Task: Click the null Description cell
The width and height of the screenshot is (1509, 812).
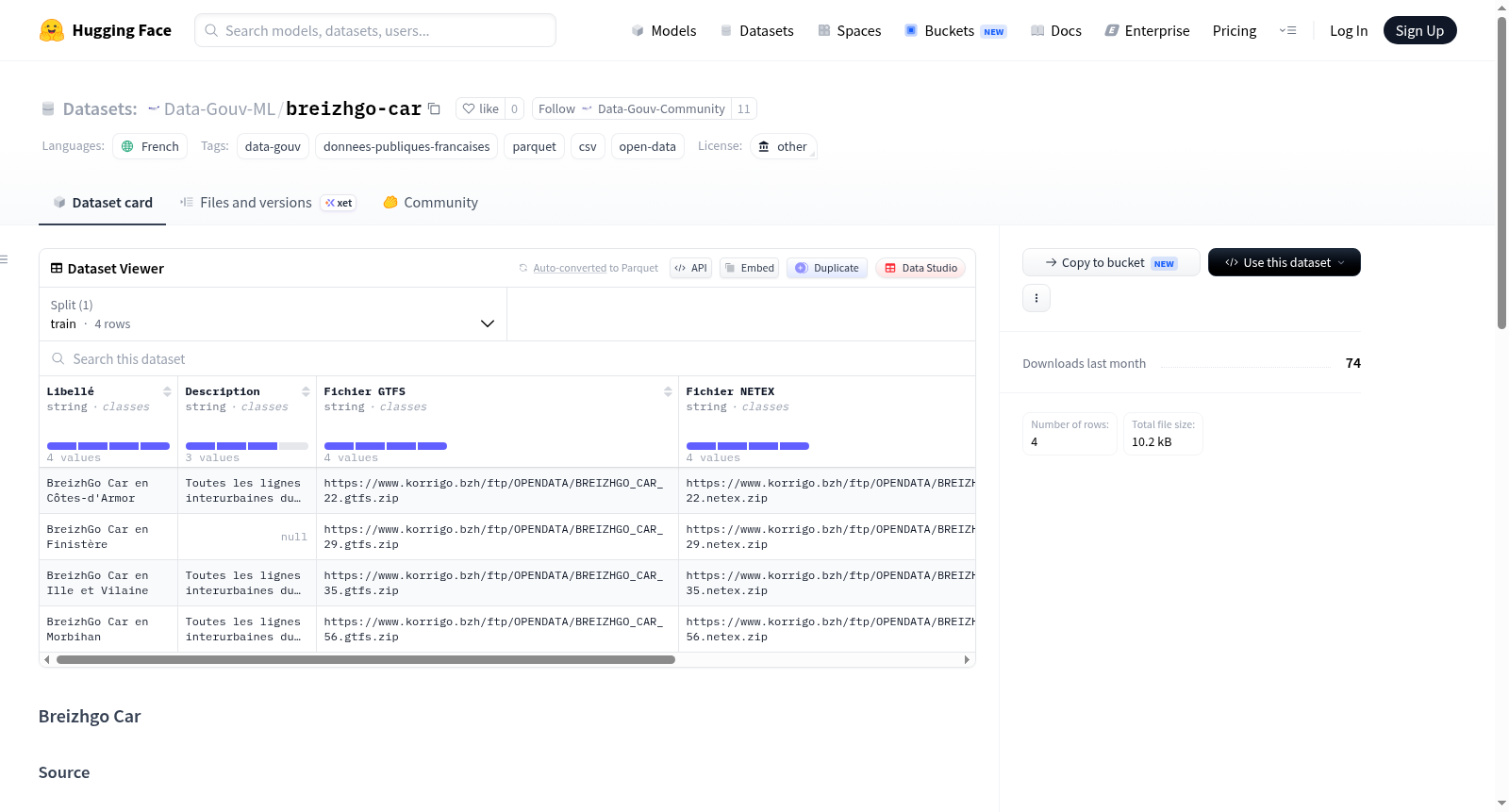Action: [247, 537]
